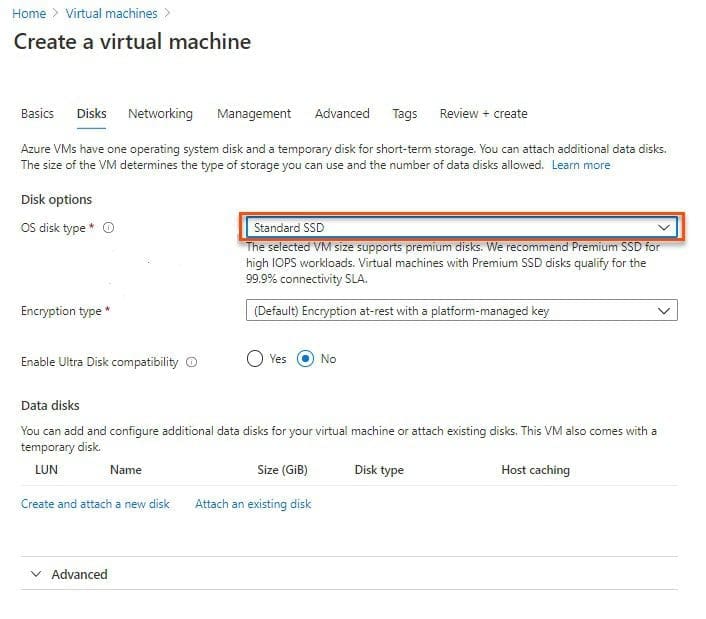Click info icon beside OS disk type
706x619 pixels.
pos(108,228)
